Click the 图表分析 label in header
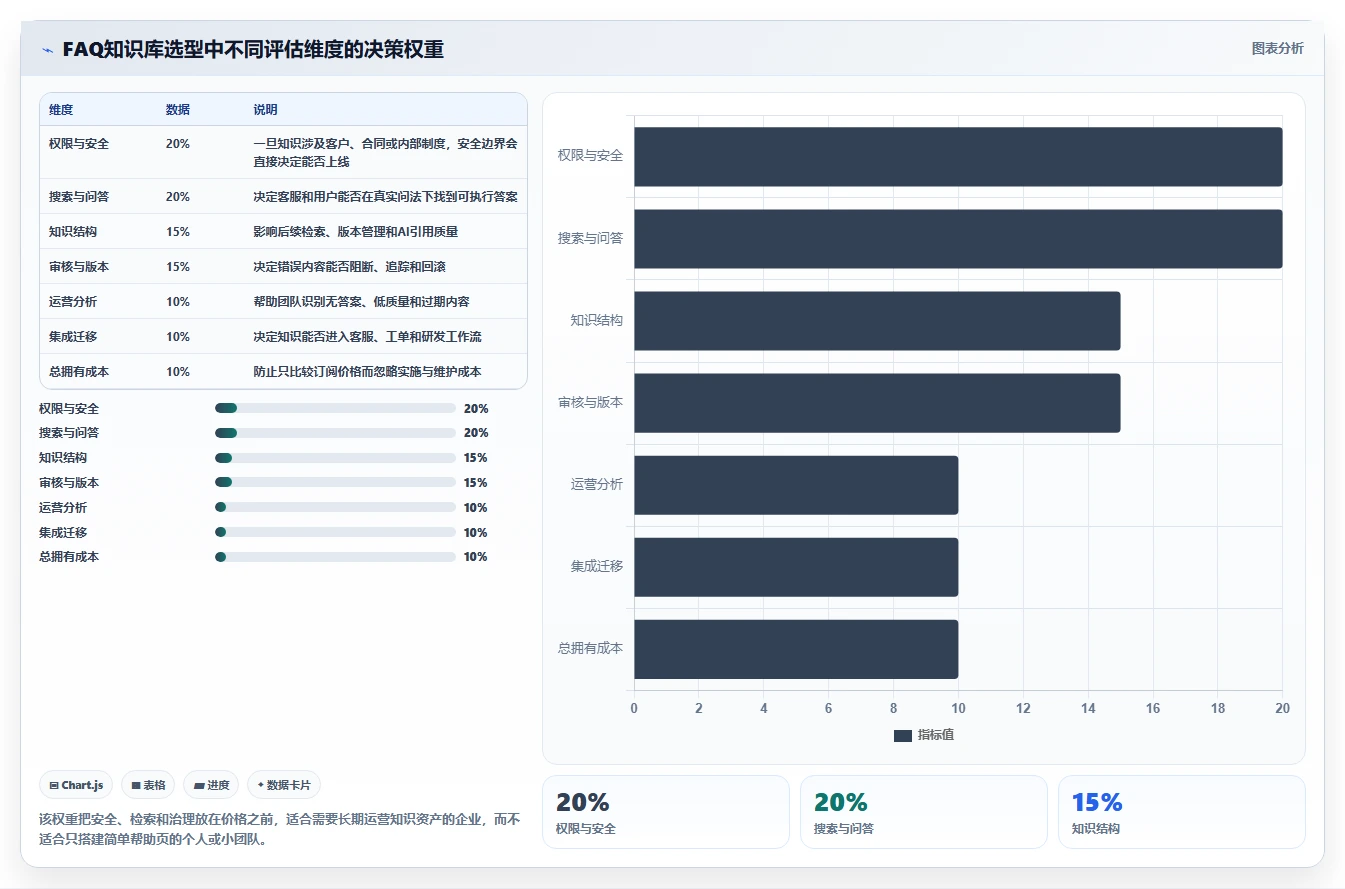 tap(1277, 48)
